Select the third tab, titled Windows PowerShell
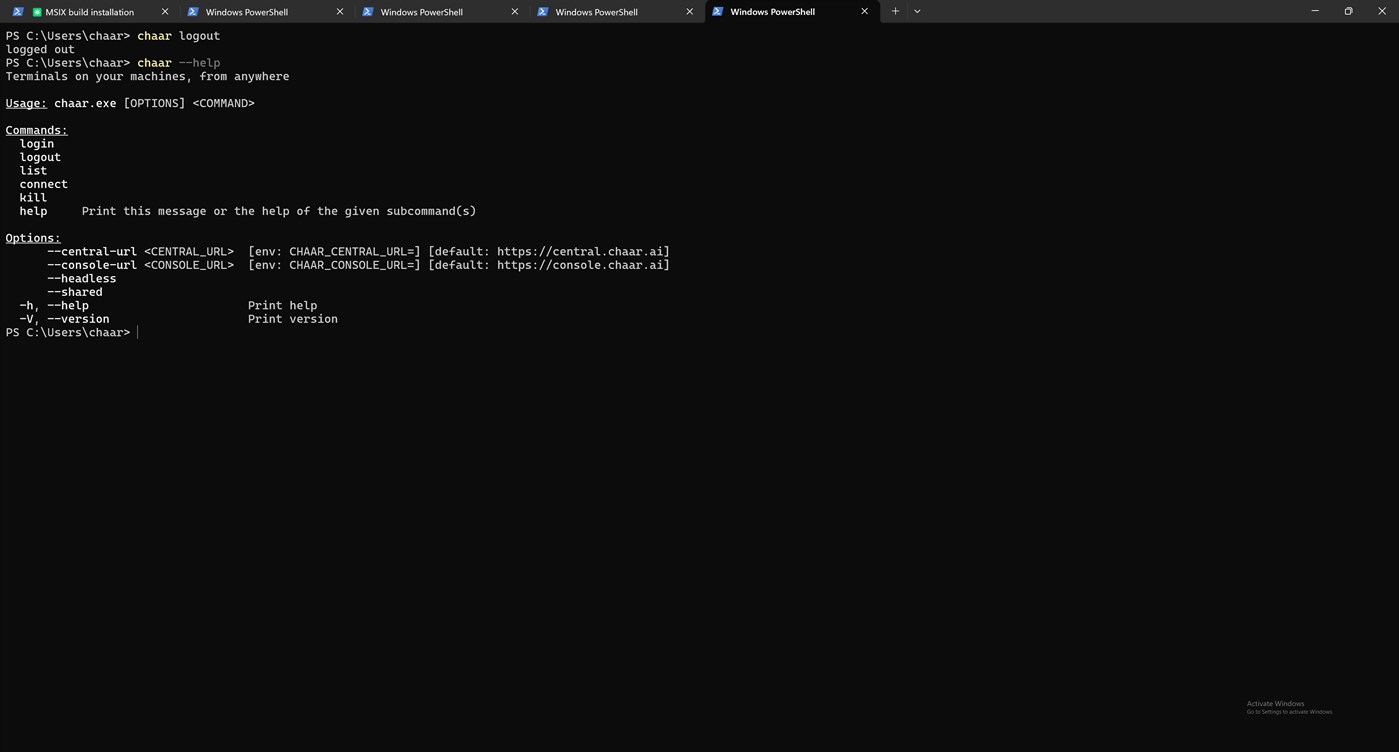The height and width of the screenshot is (752, 1399). pos(442,12)
